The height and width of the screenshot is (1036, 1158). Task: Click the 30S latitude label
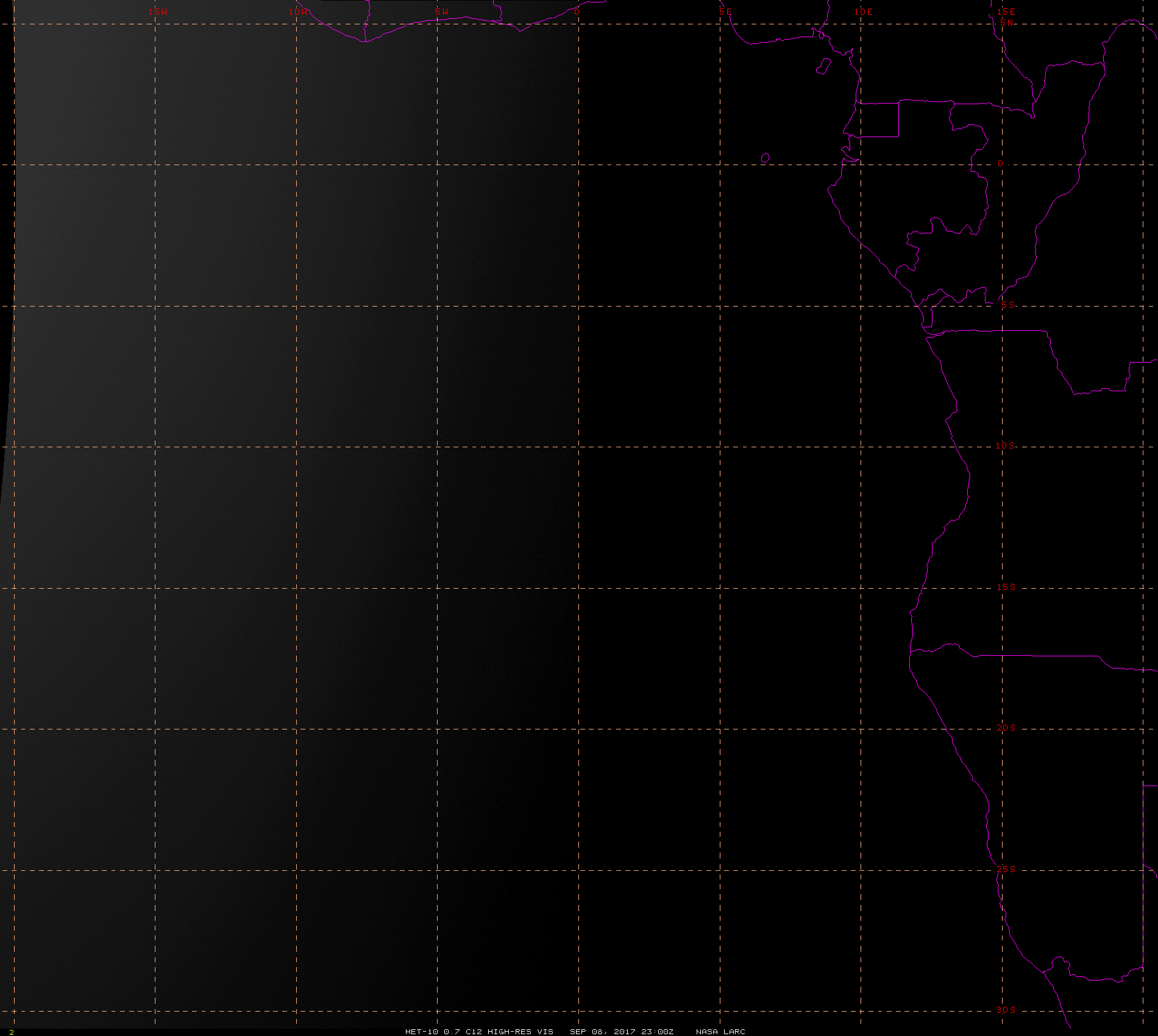click(x=1006, y=1010)
